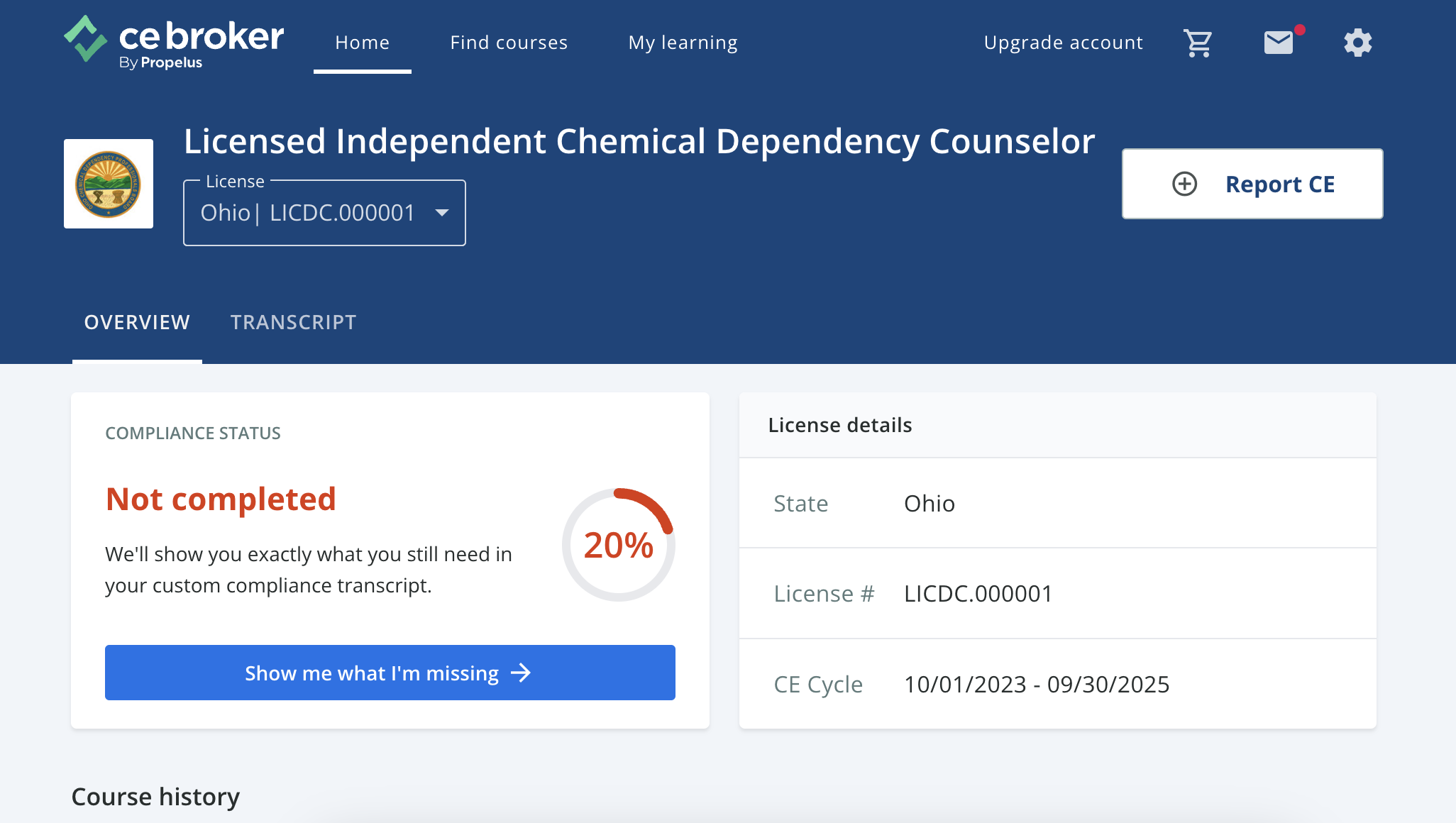Viewport: 1456px width, 823px height.
Task: Open the settings gear icon
Action: point(1358,43)
